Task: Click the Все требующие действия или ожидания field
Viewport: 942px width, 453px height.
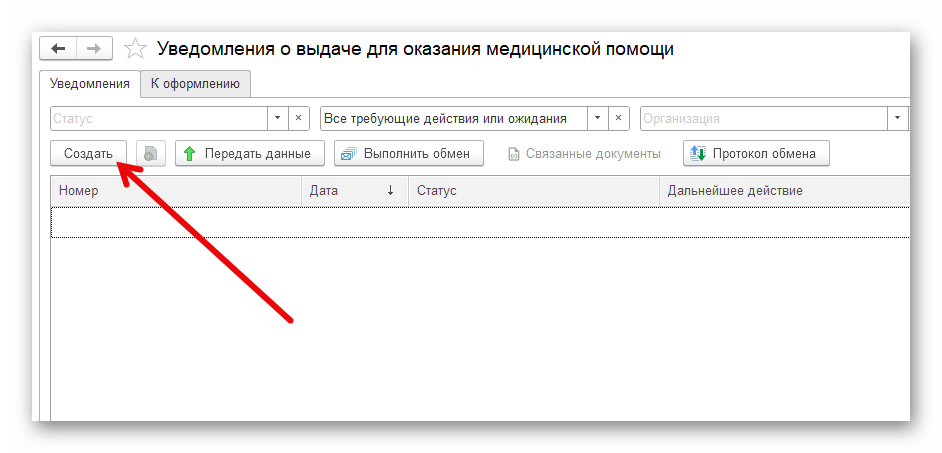Action: pyautogui.click(x=454, y=118)
